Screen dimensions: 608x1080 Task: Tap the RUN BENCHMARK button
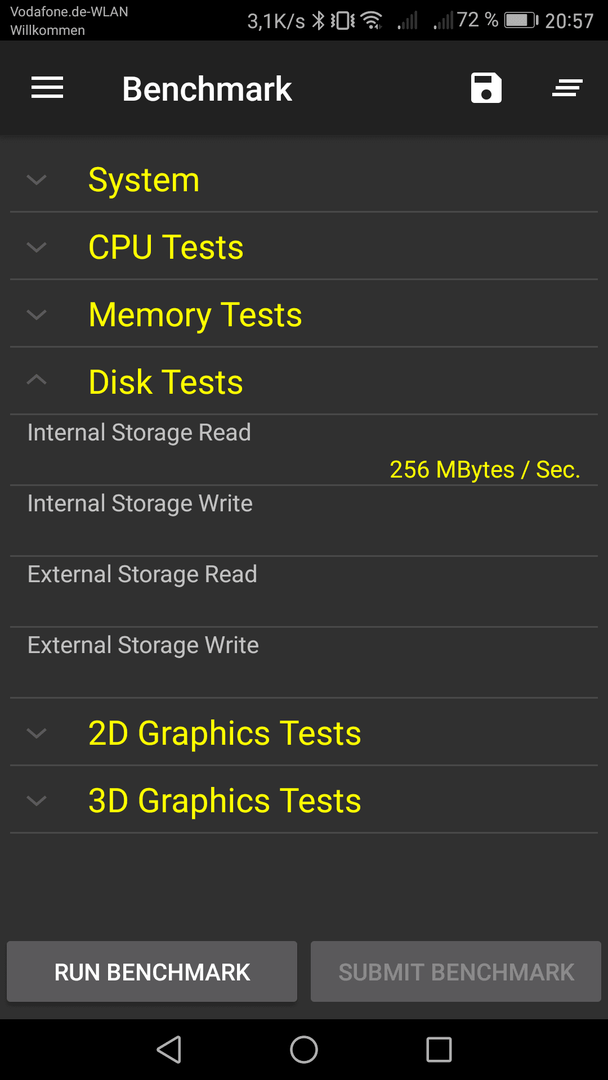click(x=152, y=972)
